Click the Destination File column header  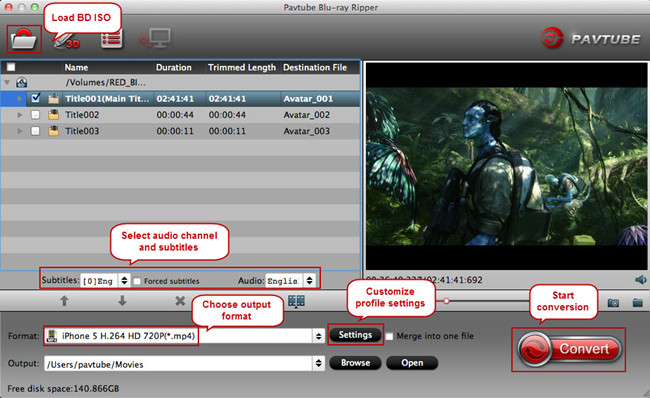315,67
